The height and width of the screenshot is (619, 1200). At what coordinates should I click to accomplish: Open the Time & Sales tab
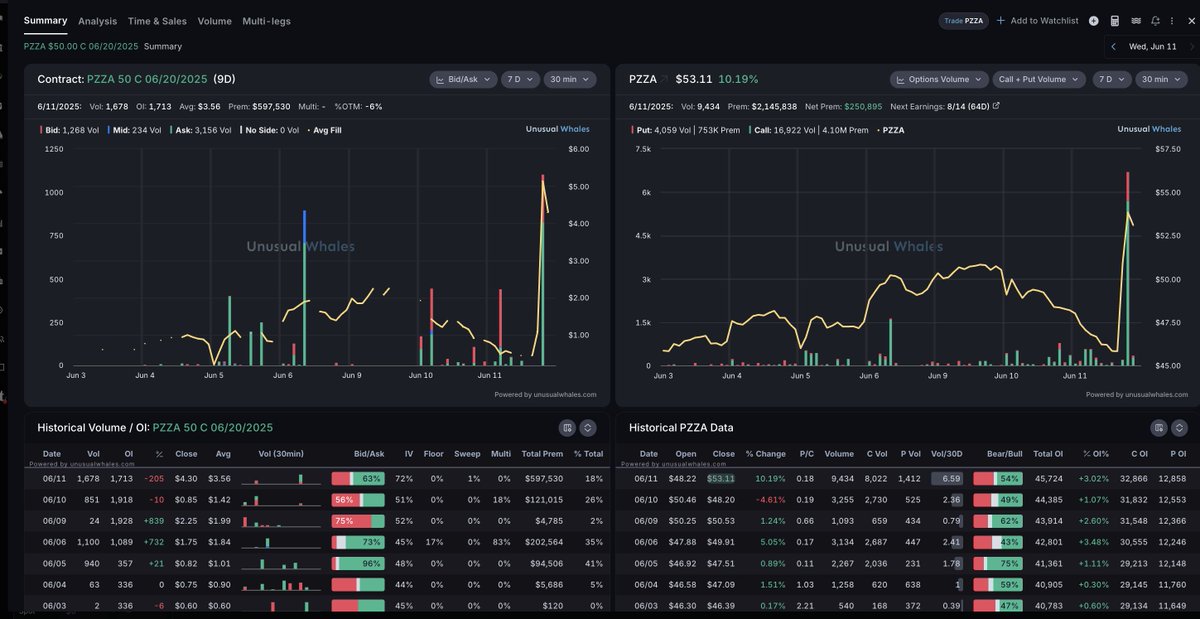(157, 21)
